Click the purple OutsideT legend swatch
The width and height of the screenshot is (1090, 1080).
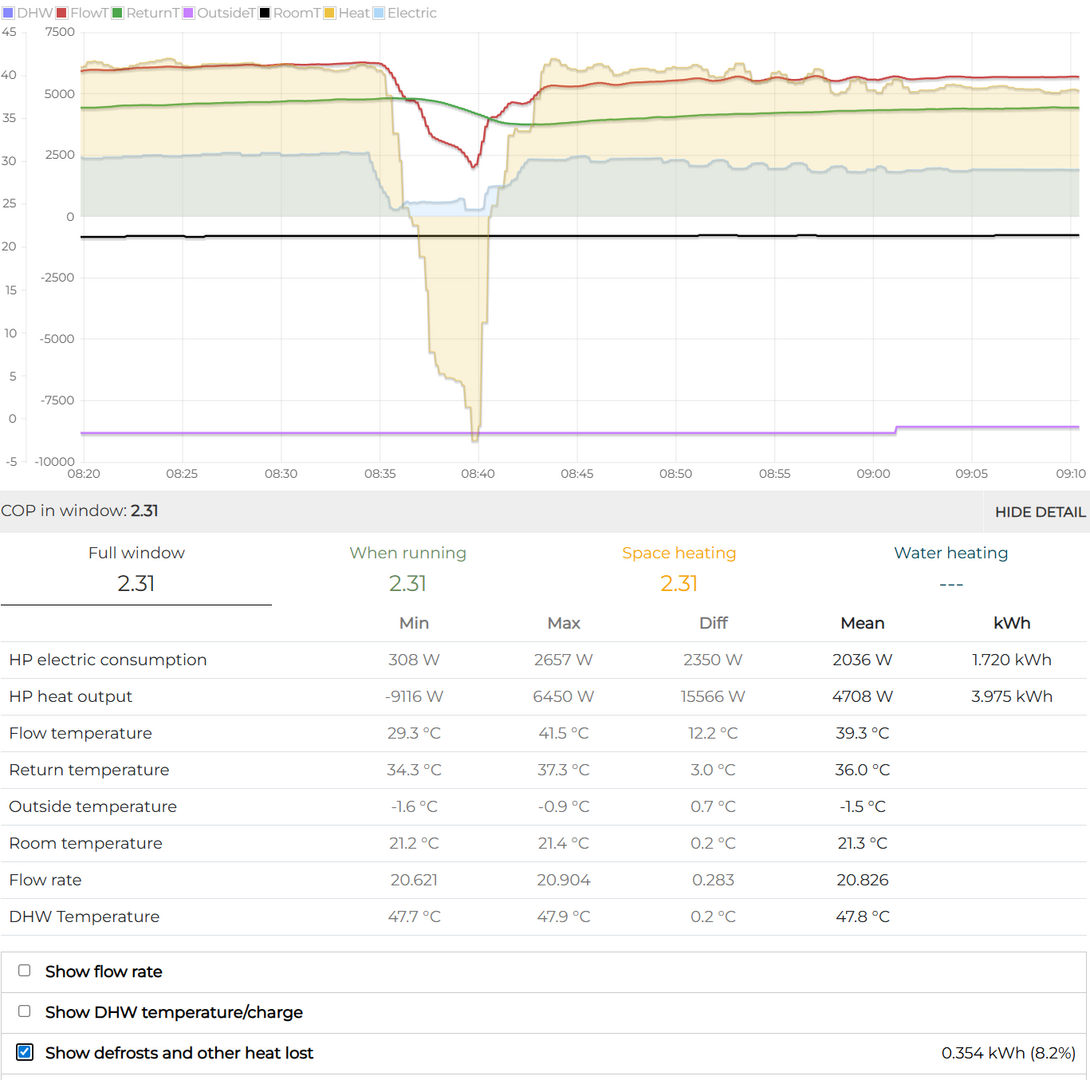pos(189,14)
